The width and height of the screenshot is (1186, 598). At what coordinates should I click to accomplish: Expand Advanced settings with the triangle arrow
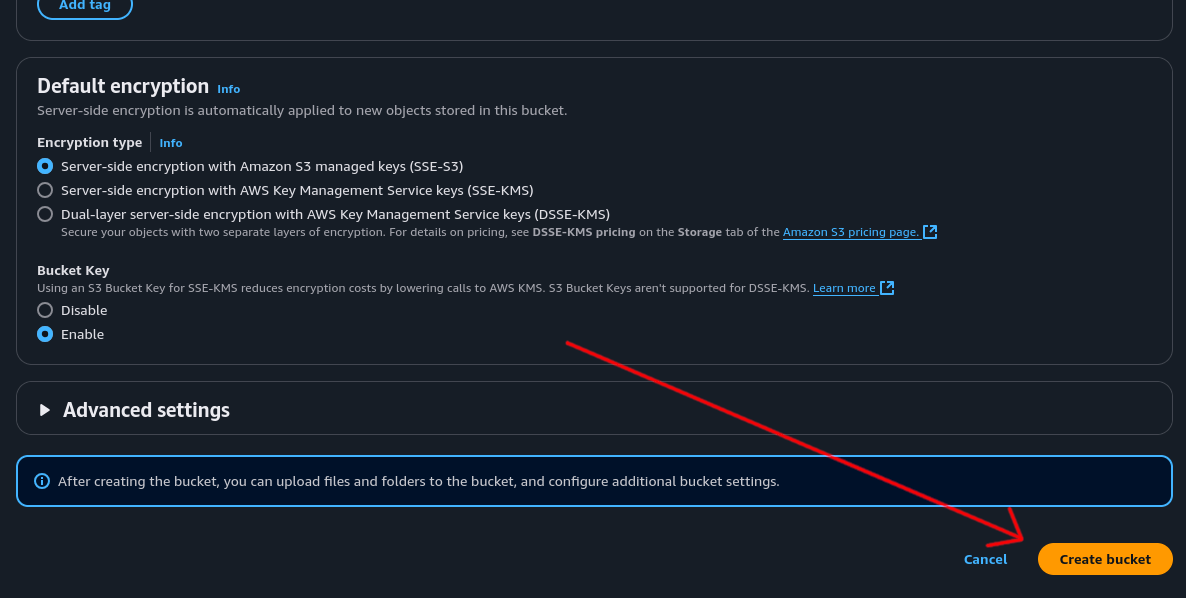(44, 410)
